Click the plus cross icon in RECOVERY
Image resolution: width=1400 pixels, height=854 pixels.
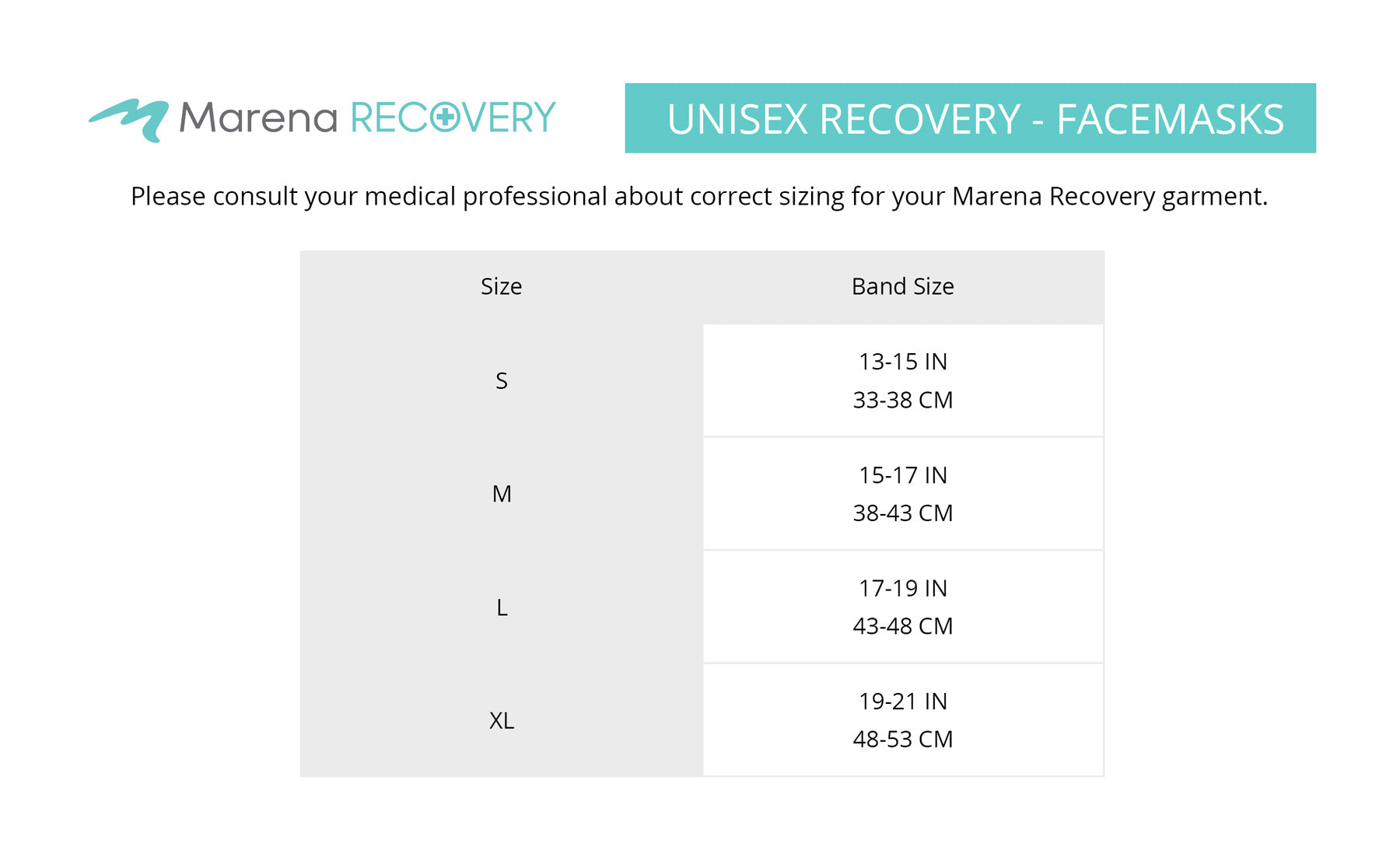point(445,117)
